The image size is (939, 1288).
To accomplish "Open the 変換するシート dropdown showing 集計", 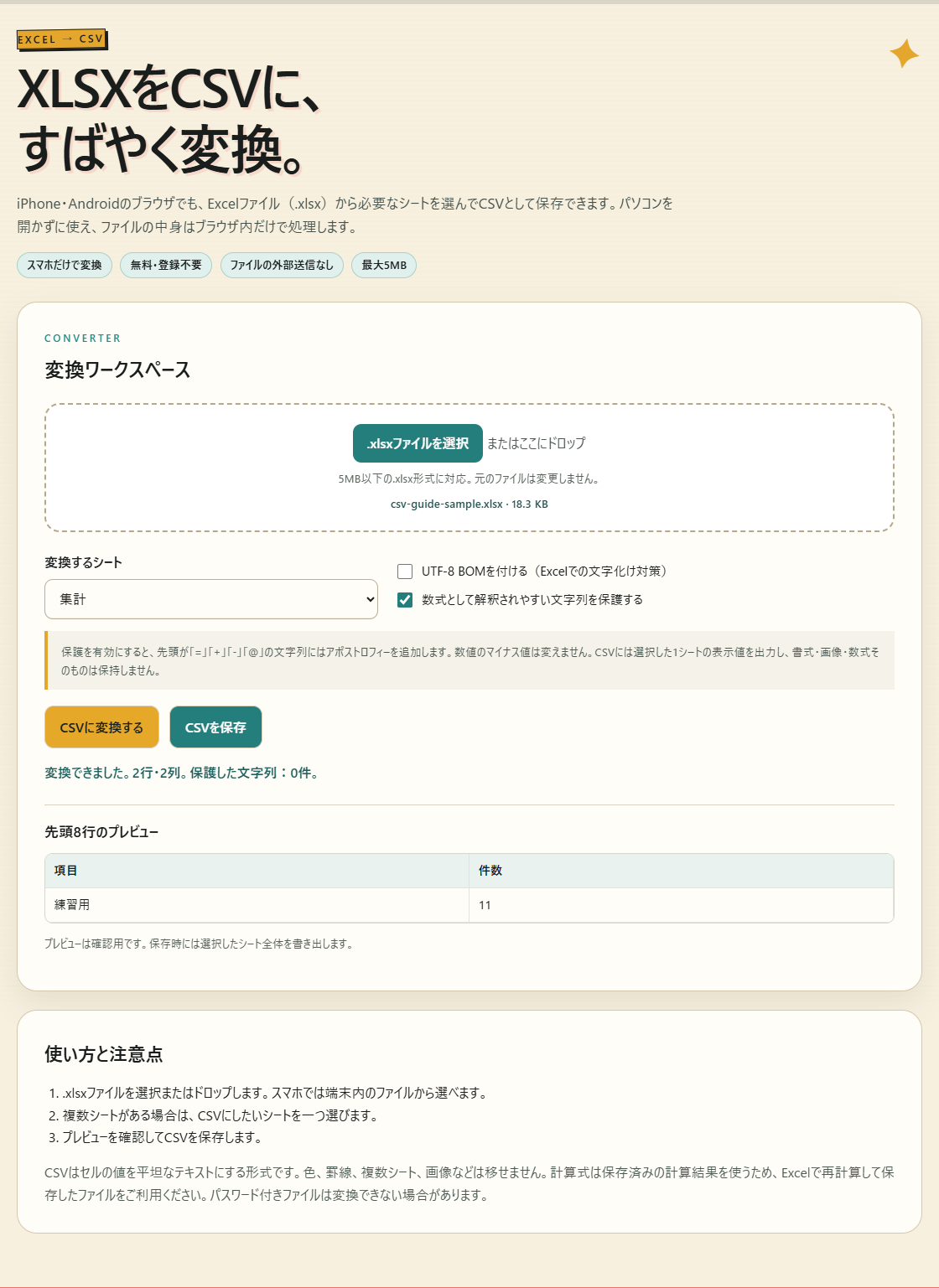I will (211, 599).
